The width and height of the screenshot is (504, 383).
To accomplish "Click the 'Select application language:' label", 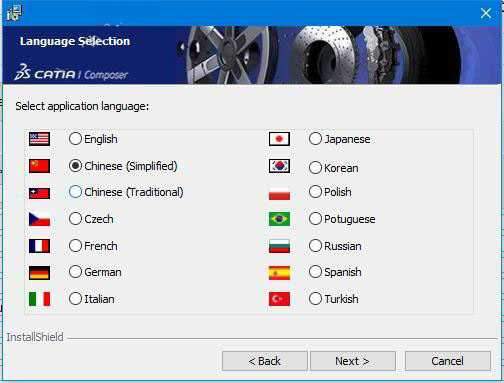I will 82,106.
